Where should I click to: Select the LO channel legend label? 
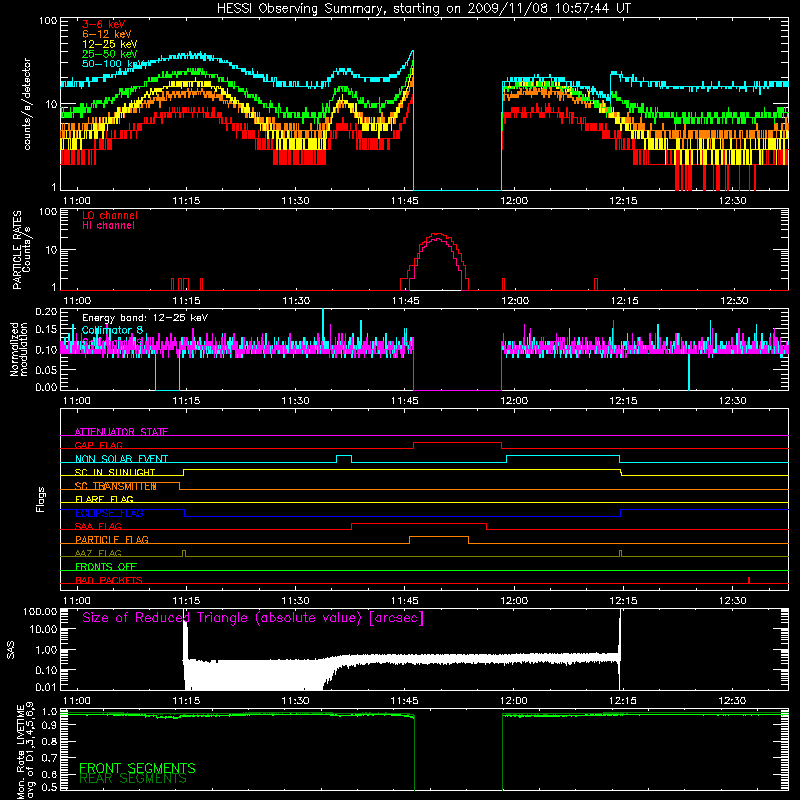[x=110, y=215]
